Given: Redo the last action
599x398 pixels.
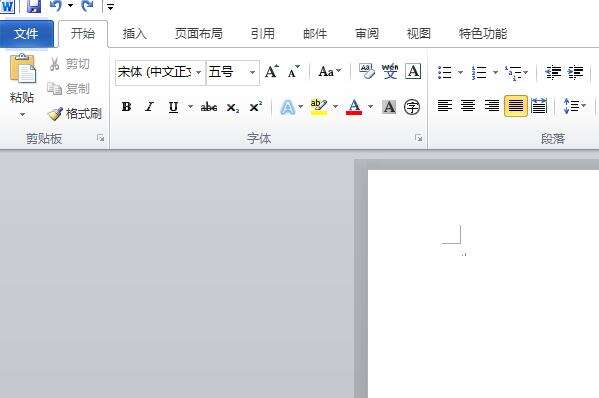Looking at the screenshot, I should tap(88, 5).
